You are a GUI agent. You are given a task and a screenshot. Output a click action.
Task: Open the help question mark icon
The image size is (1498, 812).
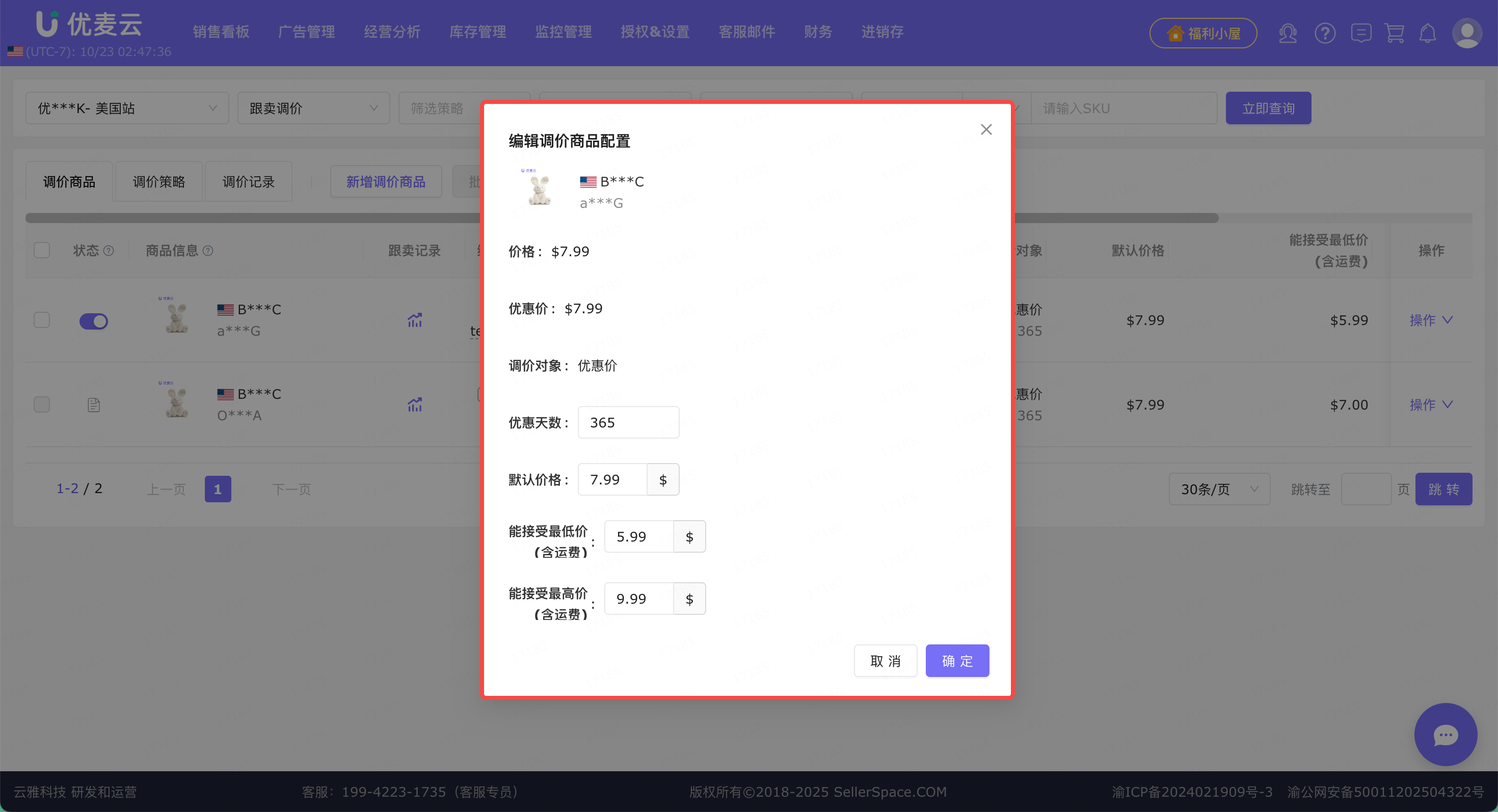(x=1325, y=33)
